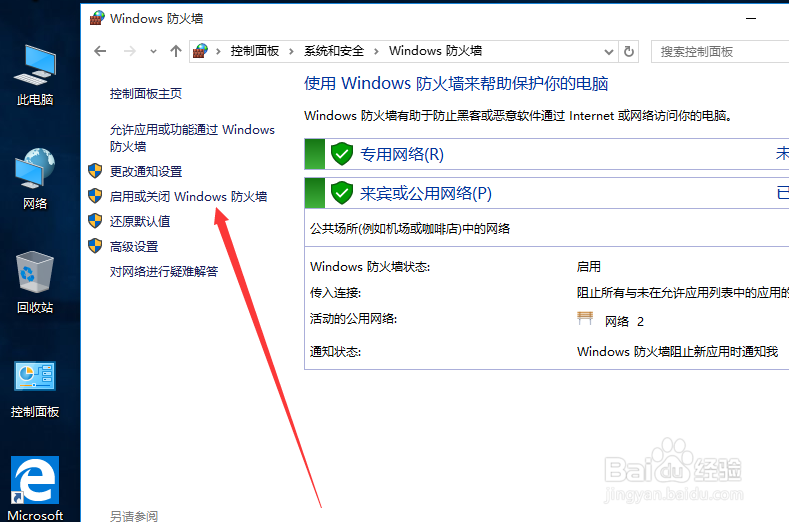Open 更改通知设置 link
Viewport: 789px width, 522px height.
pyautogui.click(x=146, y=172)
